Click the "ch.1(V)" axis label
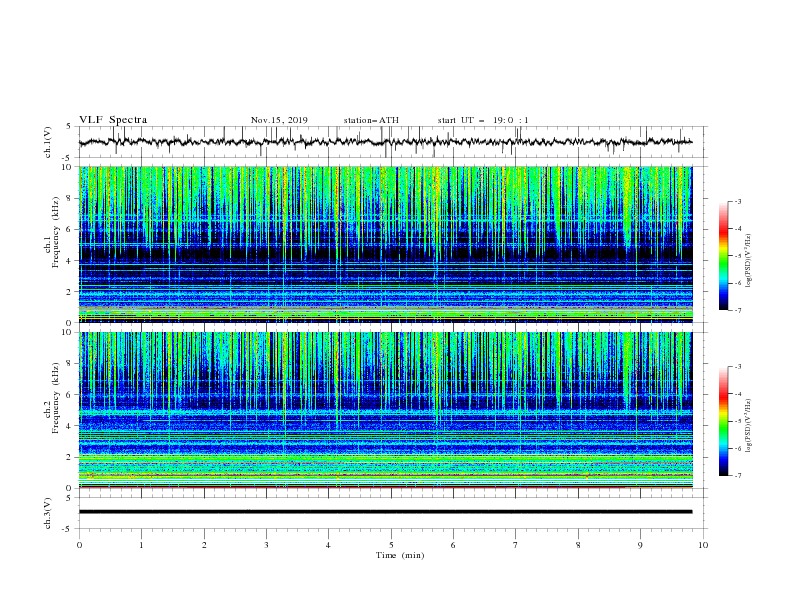The width and height of the screenshot is (792, 612). pos(48,142)
